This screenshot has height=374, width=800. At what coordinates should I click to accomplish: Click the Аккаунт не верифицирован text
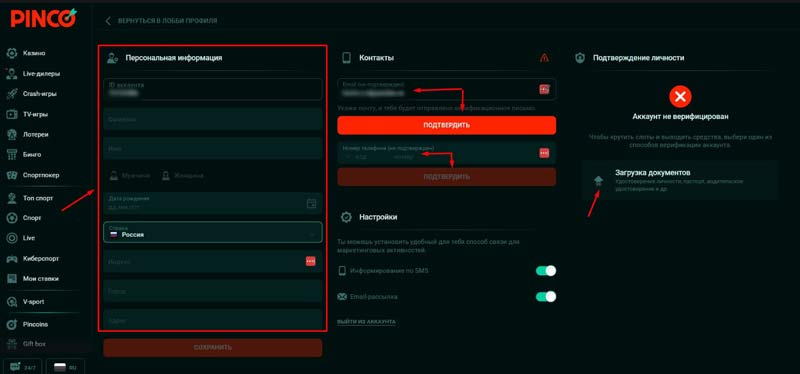[x=680, y=116]
